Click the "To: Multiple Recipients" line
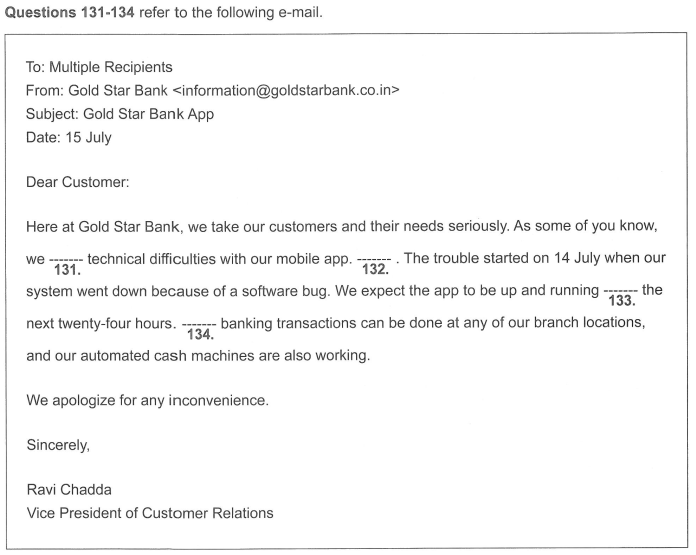696x555 pixels. pyautogui.click(x=99, y=67)
